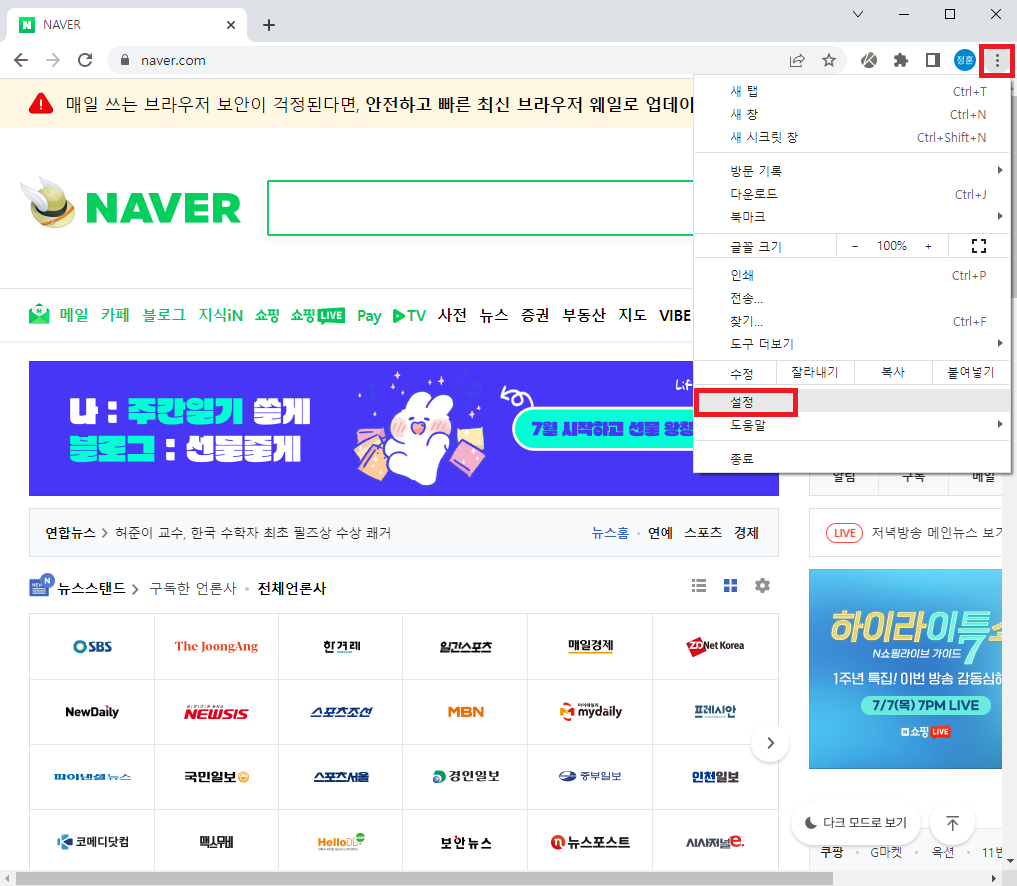Screen dimensions: 1017x886
Task: Open the 연합뉴스 headline about 허준이 교수
Action: point(253,533)
